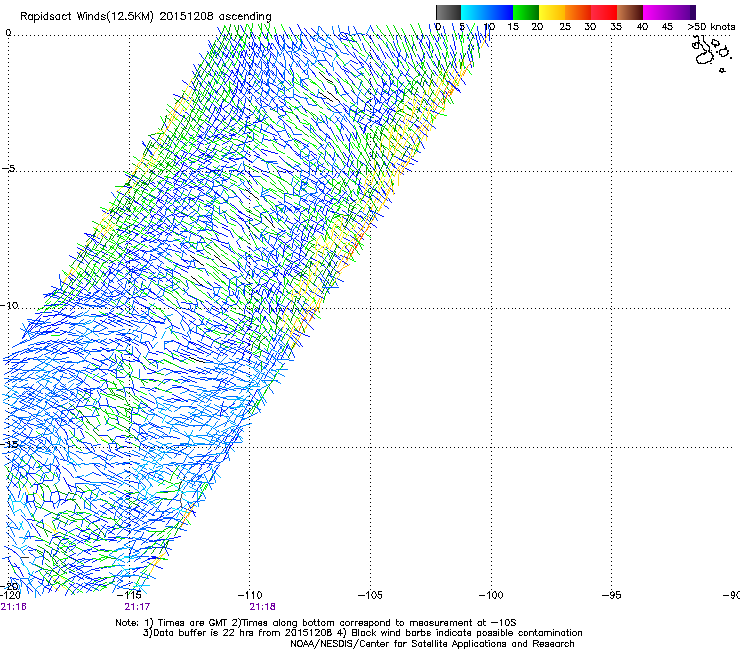Image resolution: width=740 pixels, height=650 pixels.
Task: Click the green 15-20 knots color bar segment
Action: pos(526,12)
